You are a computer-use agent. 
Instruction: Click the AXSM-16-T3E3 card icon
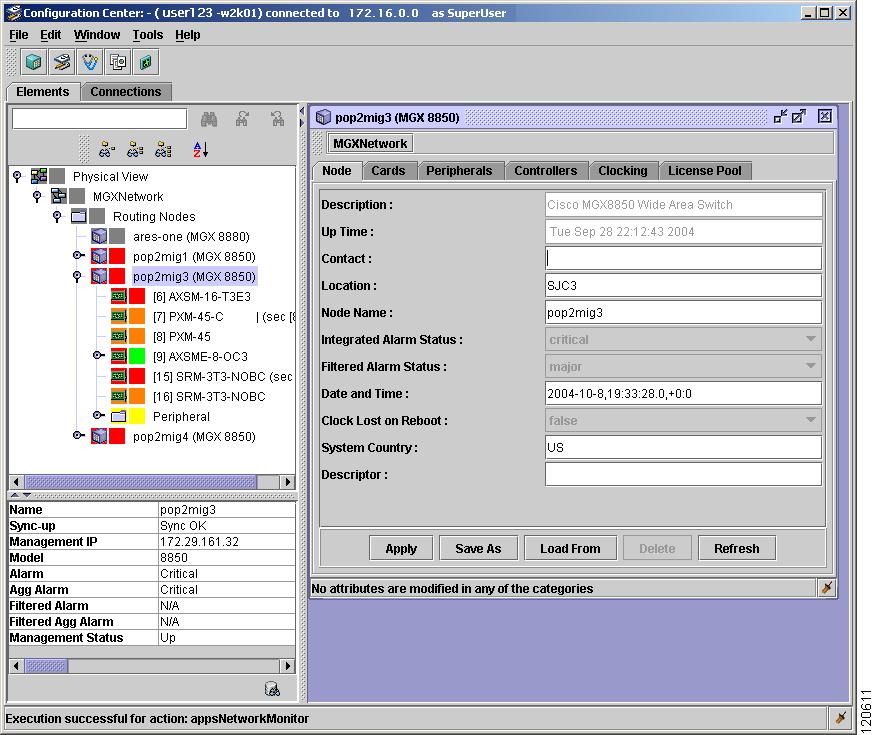tap(119, 296)
